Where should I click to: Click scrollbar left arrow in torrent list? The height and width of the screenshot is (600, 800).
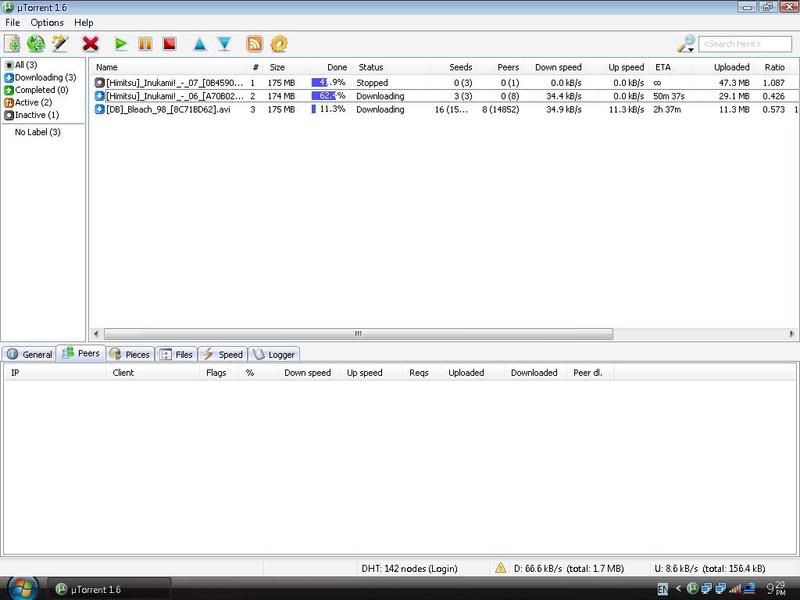96,334
